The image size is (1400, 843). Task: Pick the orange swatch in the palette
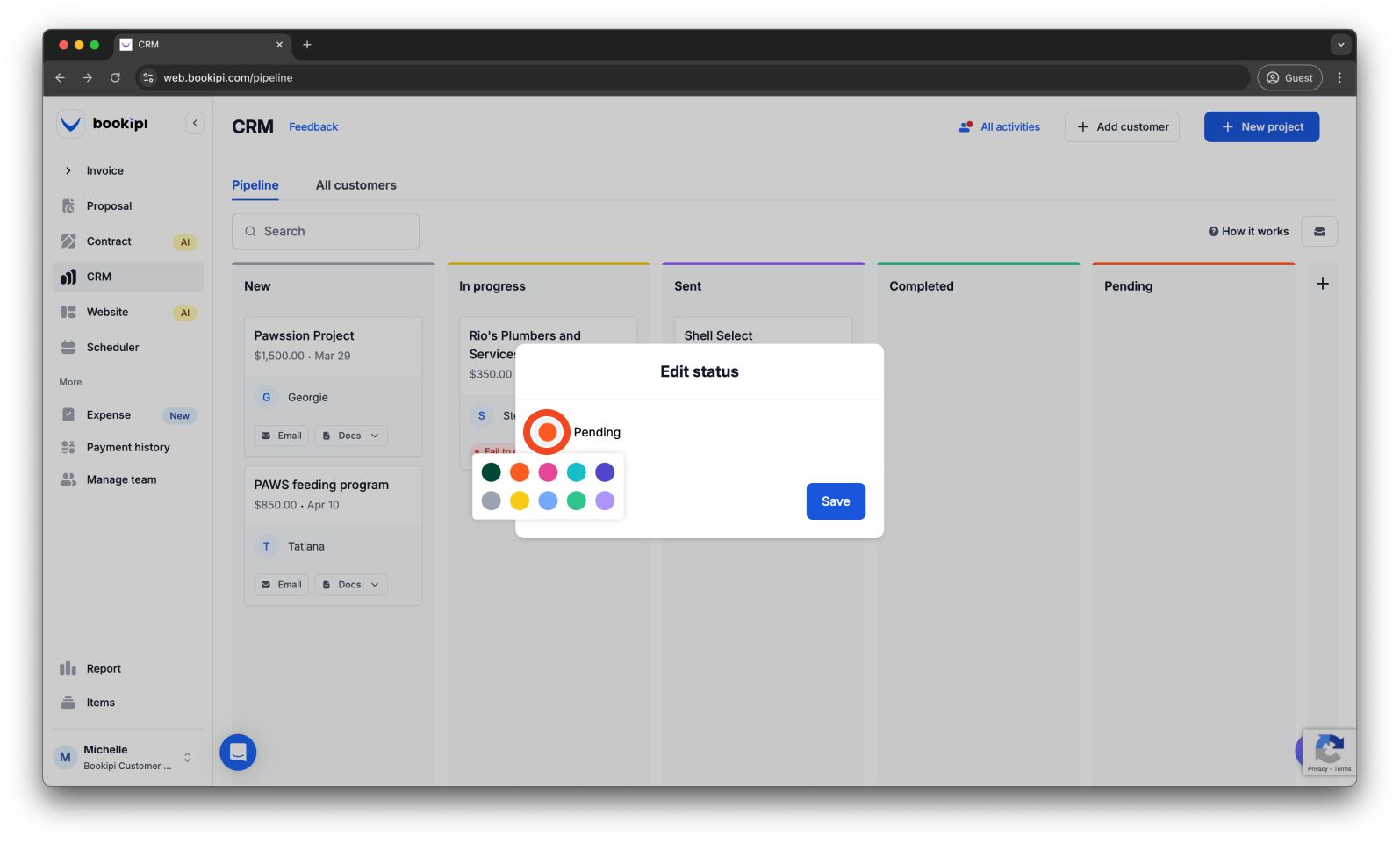520,472
